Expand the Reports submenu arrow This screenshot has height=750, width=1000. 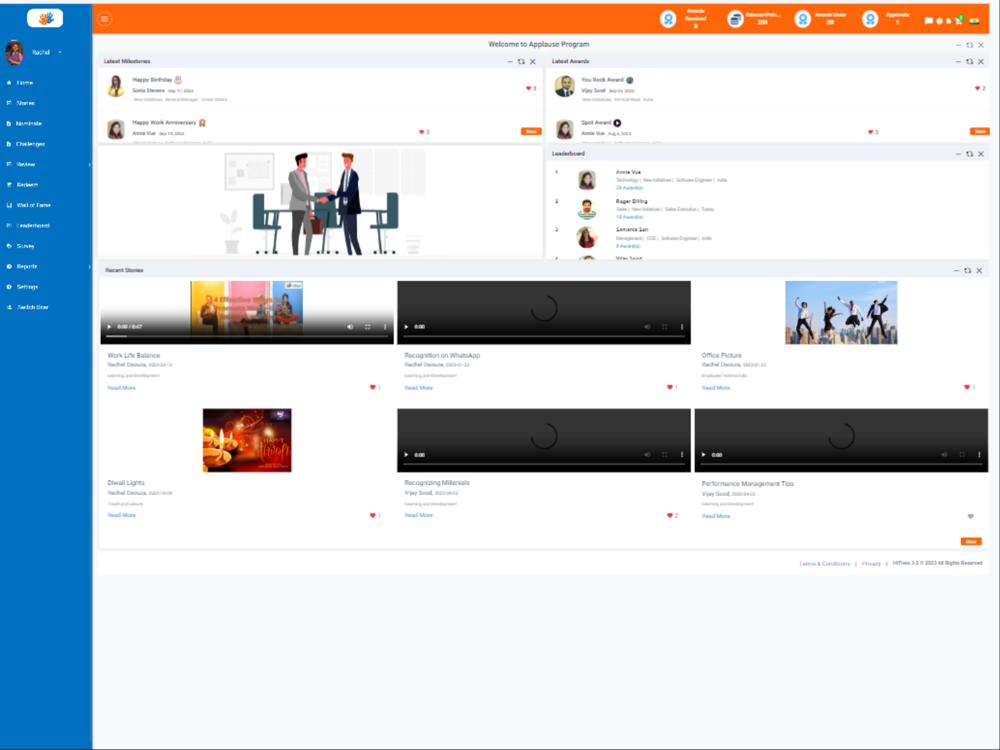[89, 267]
